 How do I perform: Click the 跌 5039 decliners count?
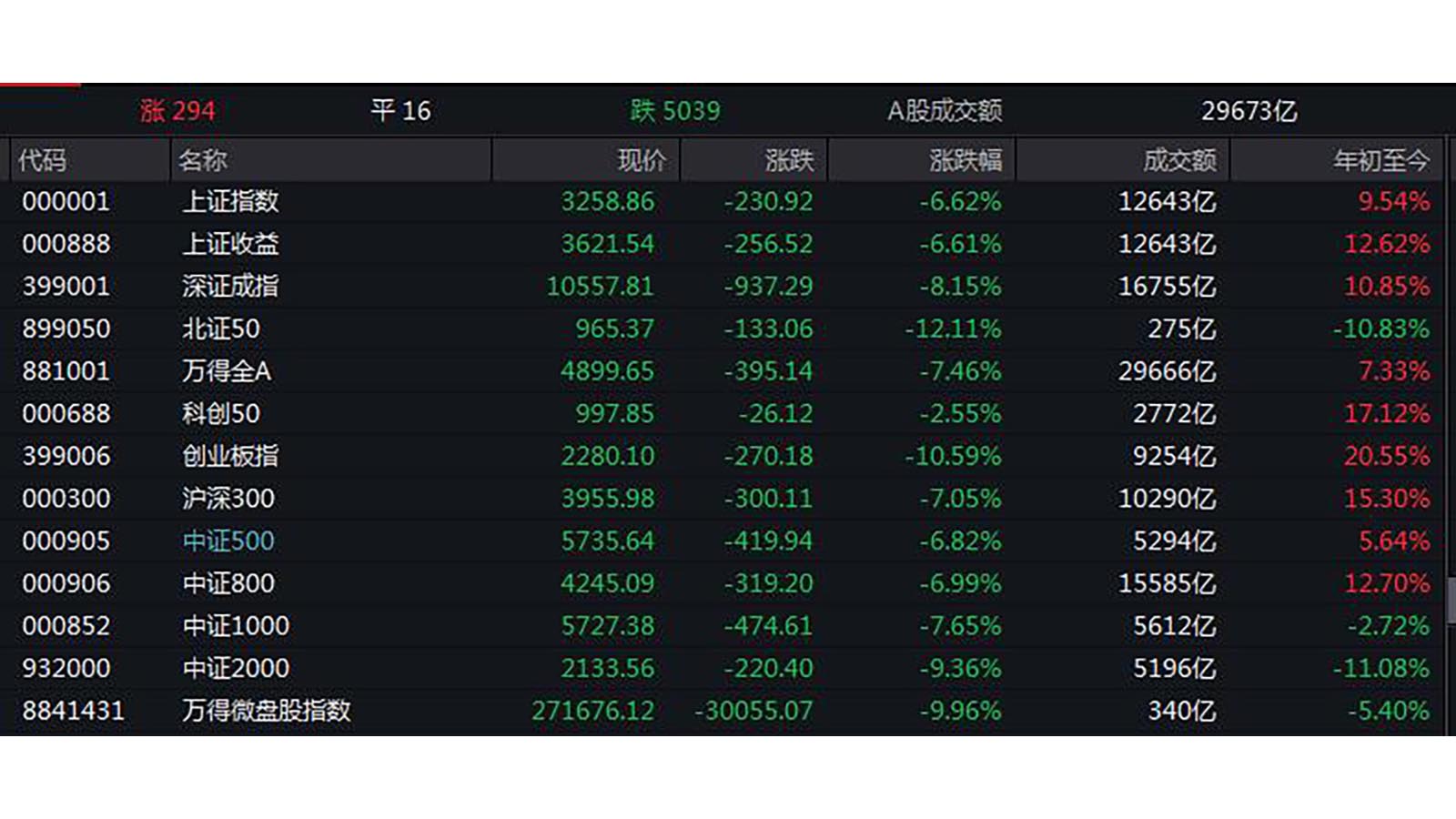[x=675, y=111]
